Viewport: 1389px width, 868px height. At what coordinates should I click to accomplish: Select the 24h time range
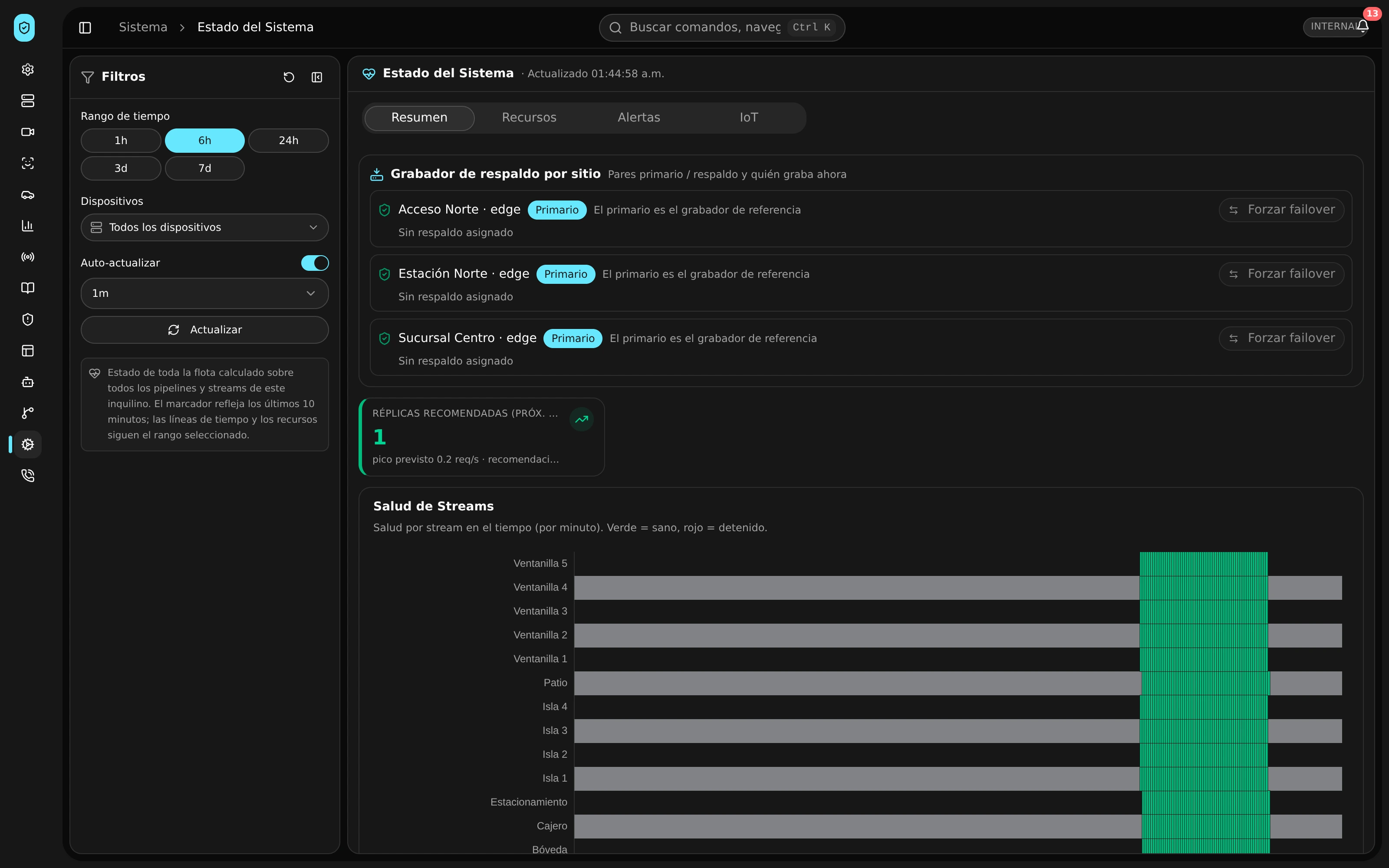(289, 141)
